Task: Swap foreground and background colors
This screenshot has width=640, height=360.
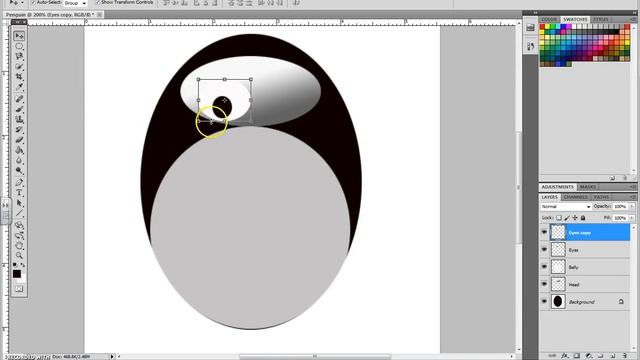Action: click(x=23, y=265)
